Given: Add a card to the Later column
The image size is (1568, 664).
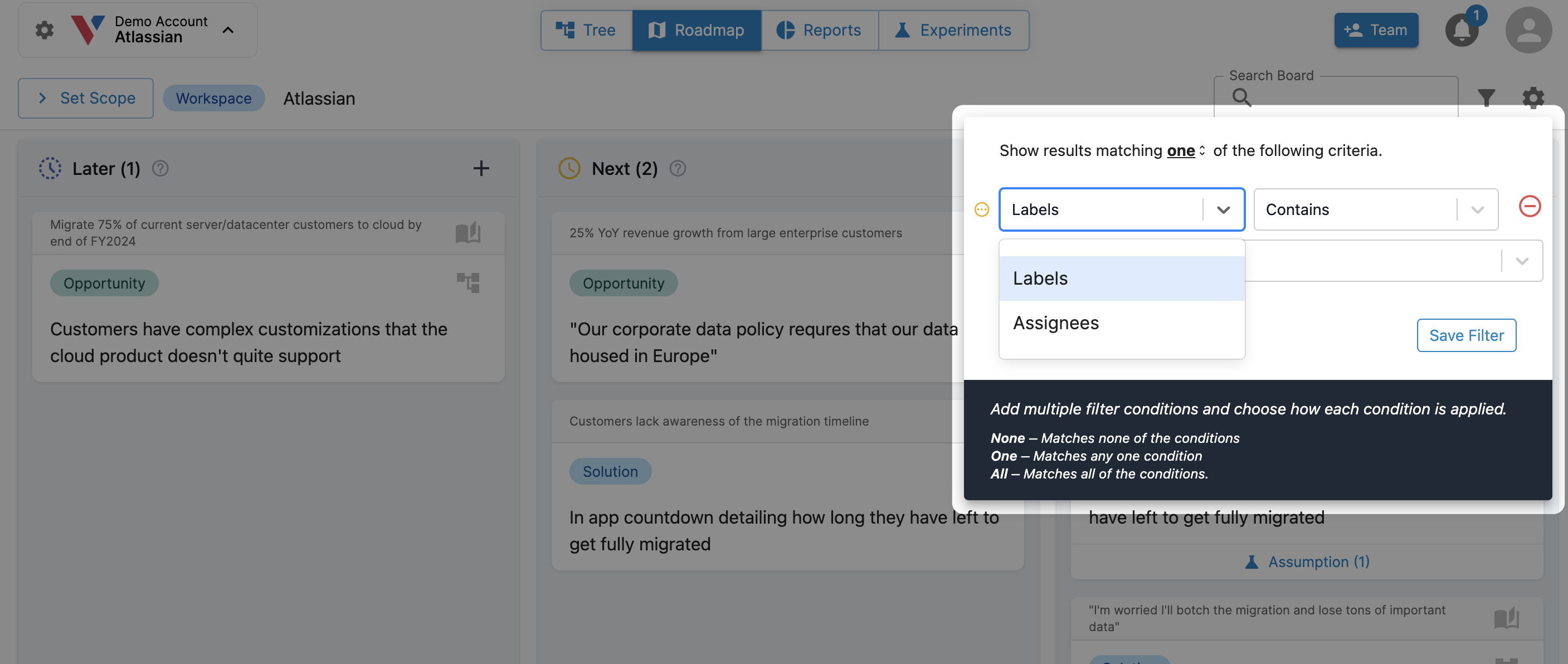Looking at the screenshot, I should click(481, 169).
